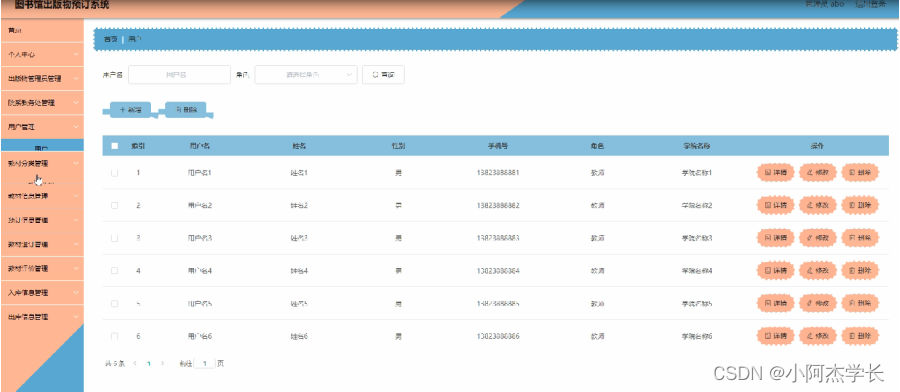The image size is (900, 392).
Task: Check the checkbox for row 用户名4
Action: tap(114, 270)
